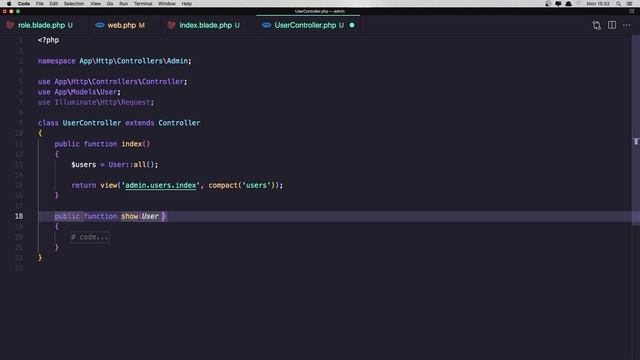This screenshot has height=360, width=640.
Task: Click the class UserController declaration
Action: (x=119, y=123)
